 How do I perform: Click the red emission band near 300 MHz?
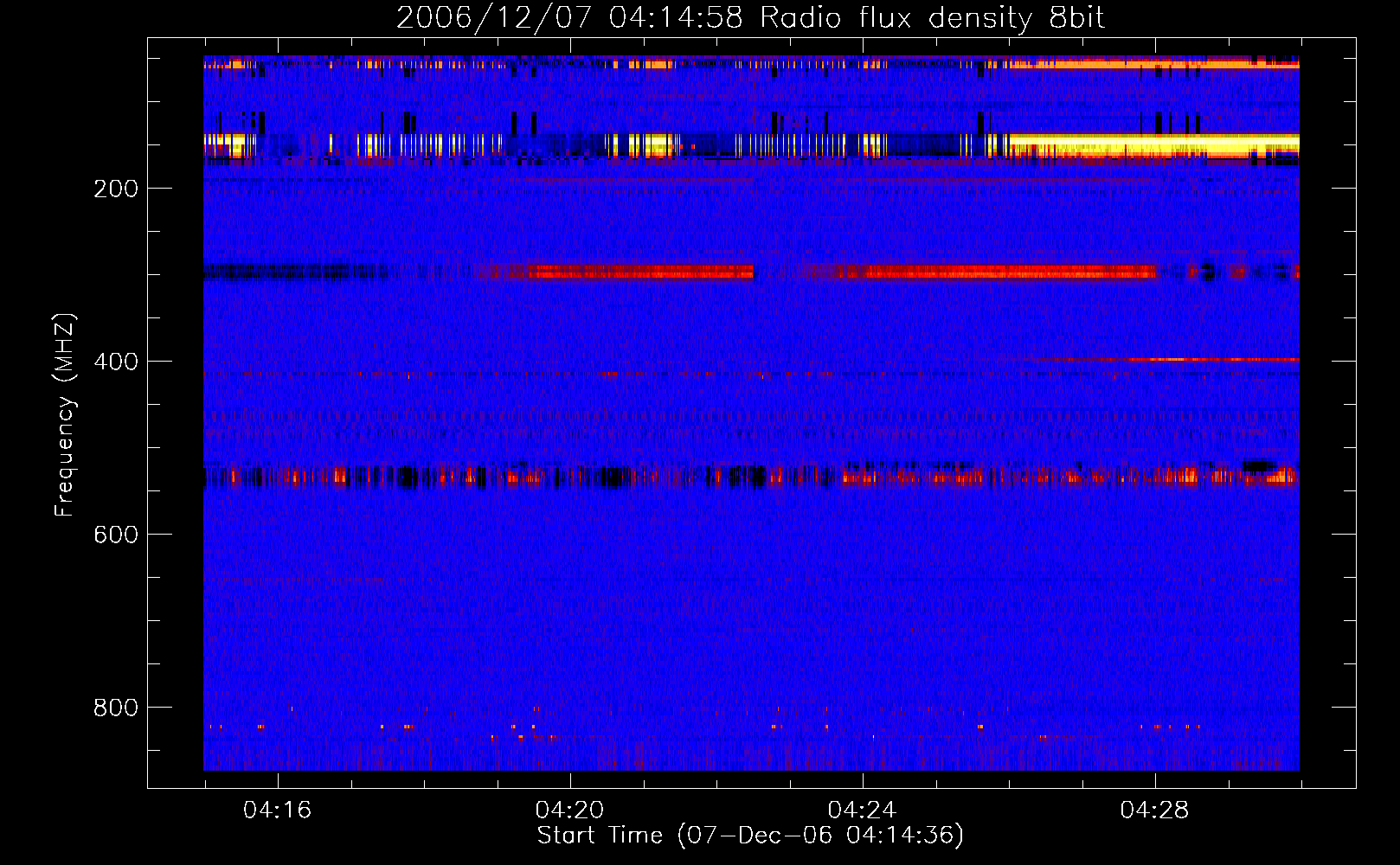pos(751,272)
